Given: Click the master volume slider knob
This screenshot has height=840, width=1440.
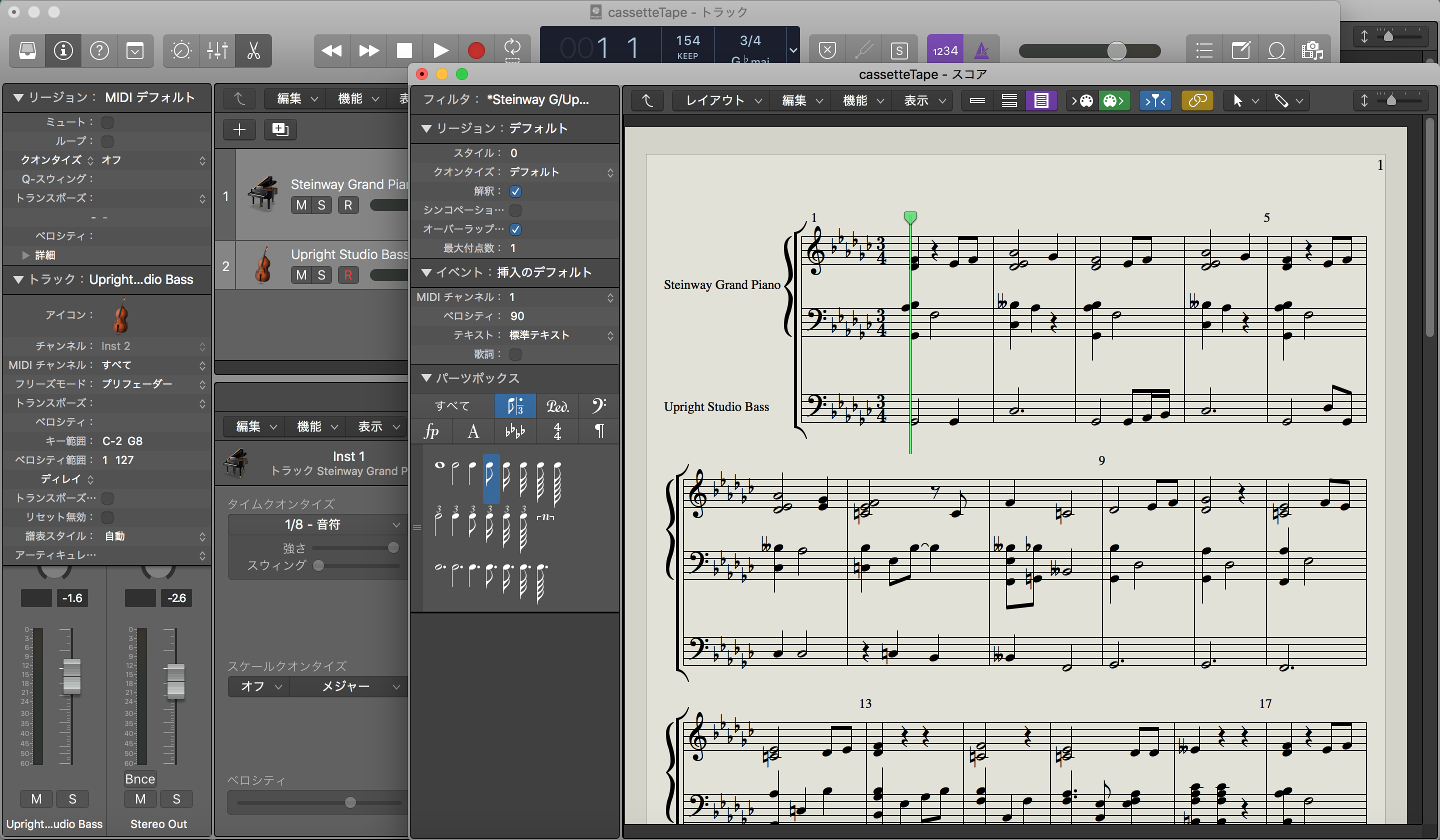Looking at the screenshot, I should coord(1116,51).
